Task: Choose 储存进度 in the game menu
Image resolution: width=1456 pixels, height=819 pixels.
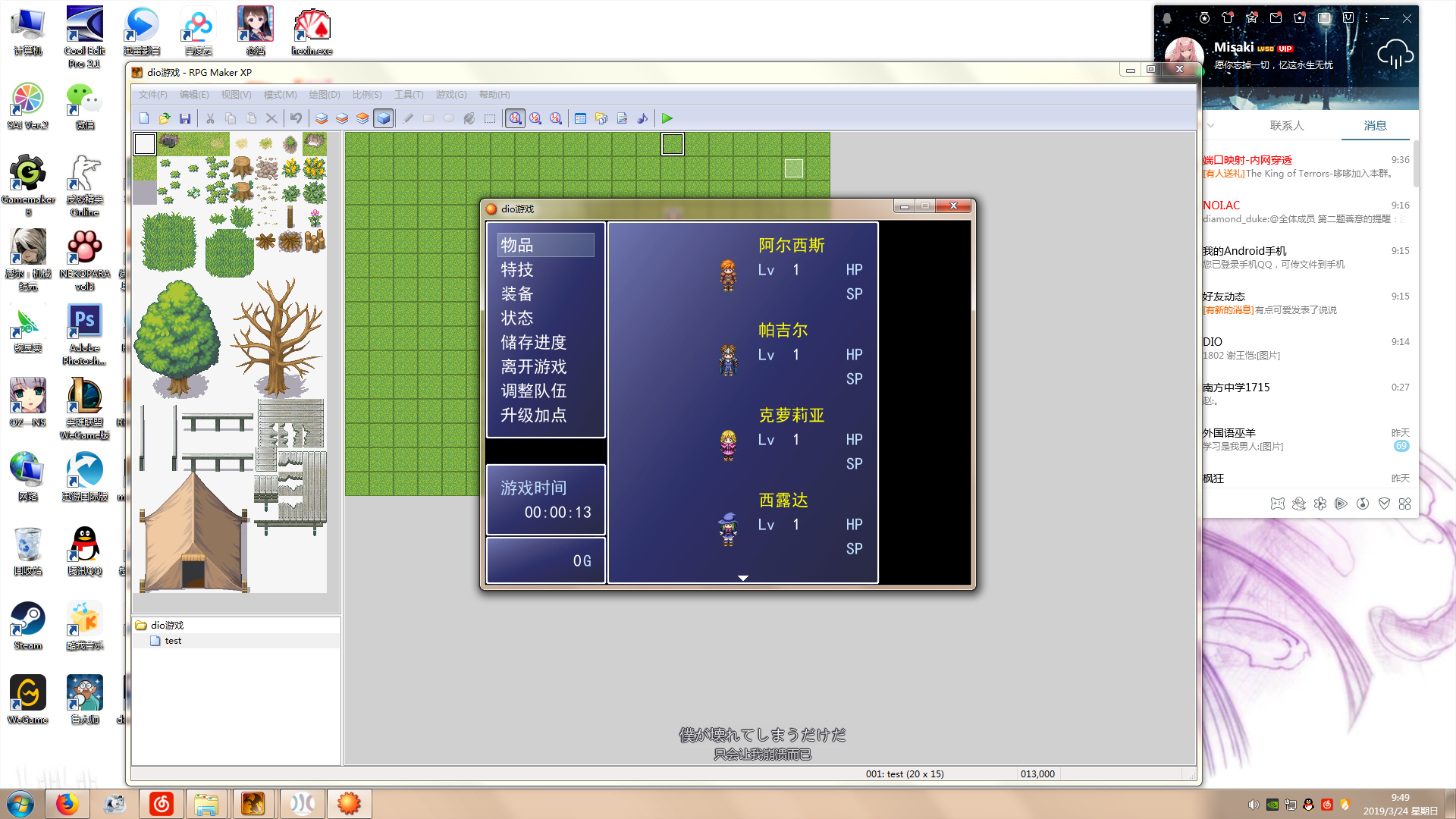Action: [x=534, y=342]
